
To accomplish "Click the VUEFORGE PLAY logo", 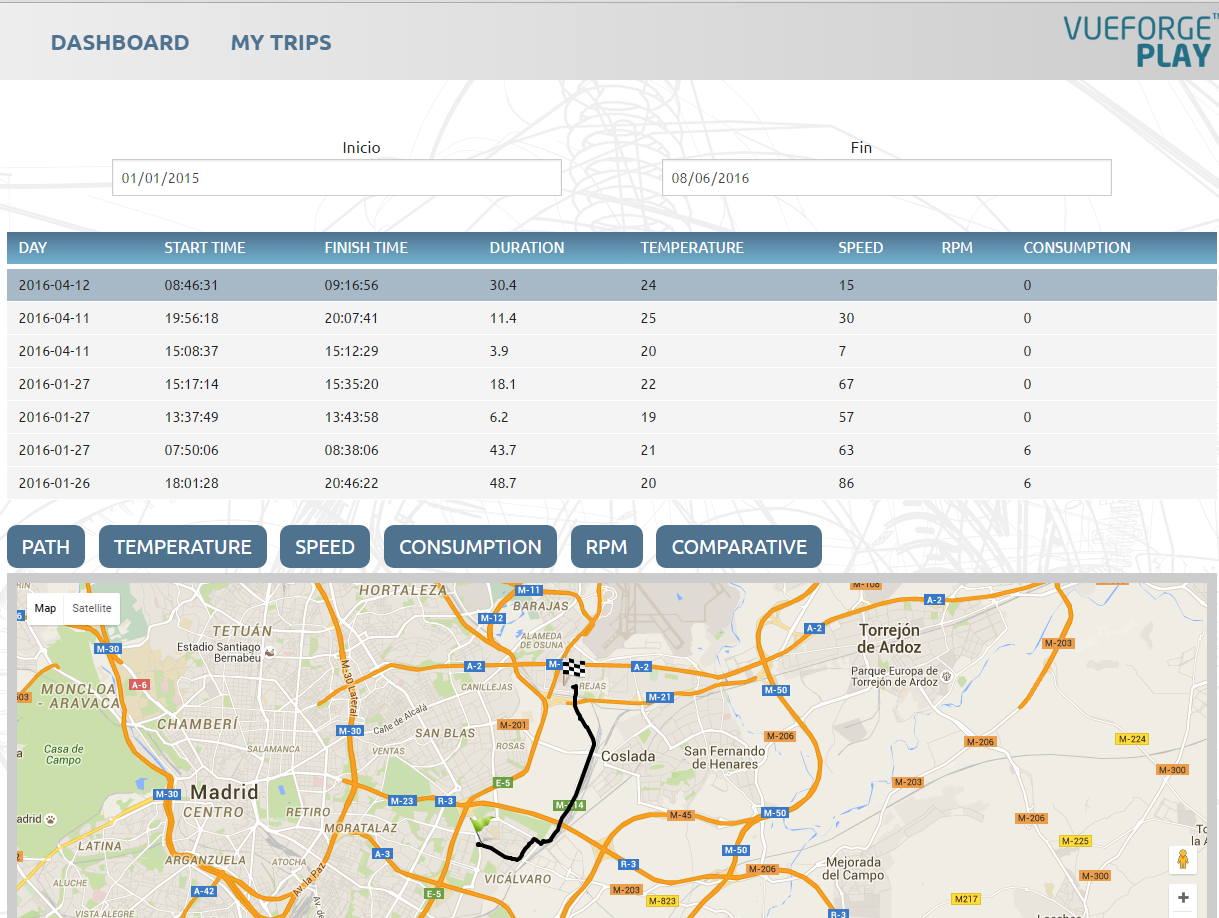I will 1140,42.
